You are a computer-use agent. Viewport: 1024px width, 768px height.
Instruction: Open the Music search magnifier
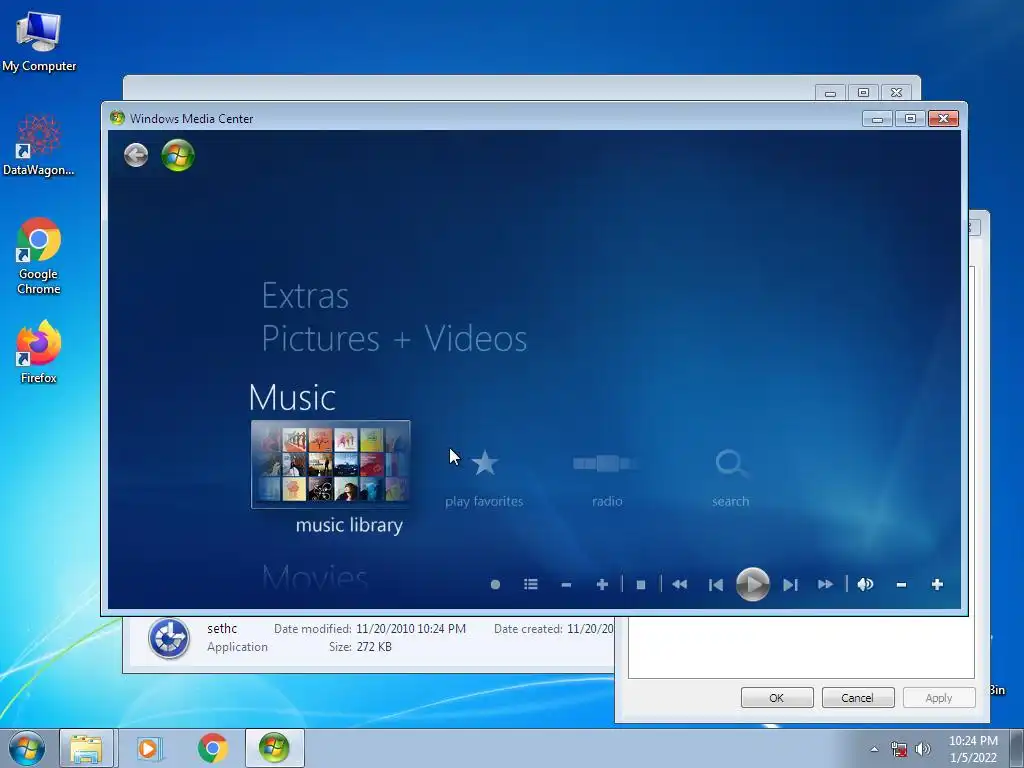(x=731, y=464)
